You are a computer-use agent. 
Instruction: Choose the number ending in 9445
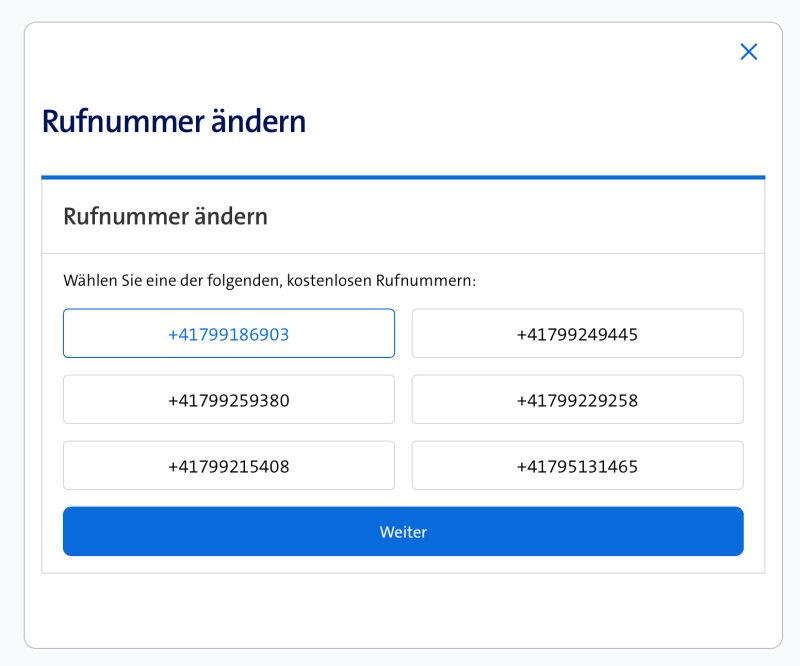(x=577, y=334)
